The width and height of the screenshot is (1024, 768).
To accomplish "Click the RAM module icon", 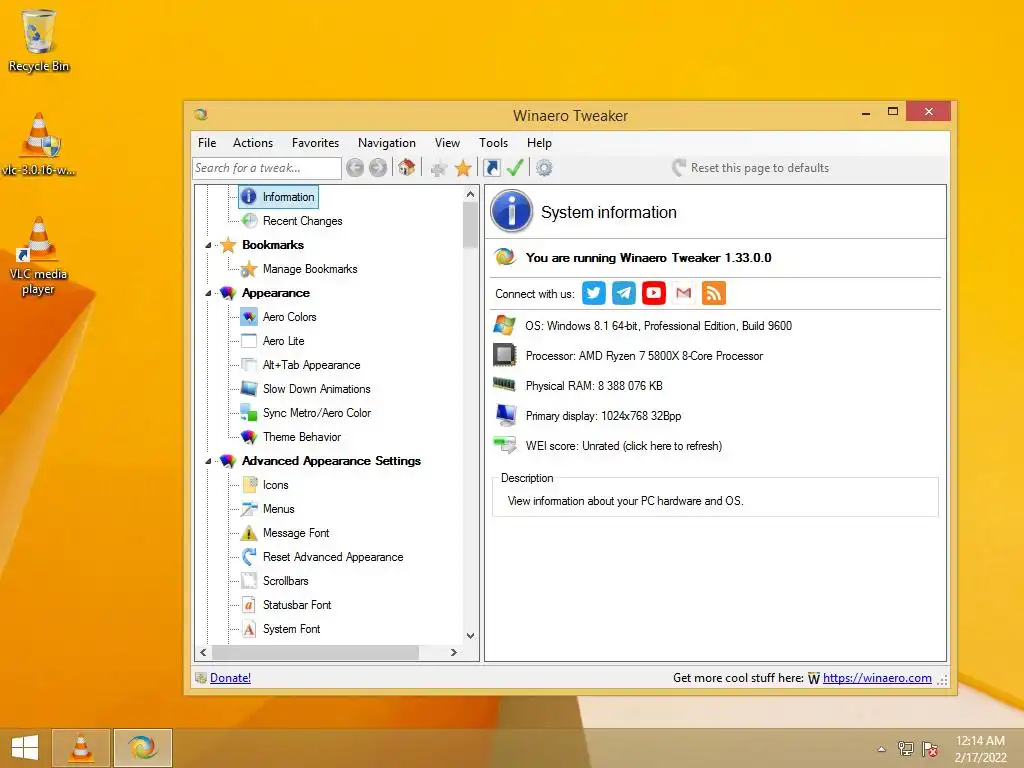I will coord(505,384).
